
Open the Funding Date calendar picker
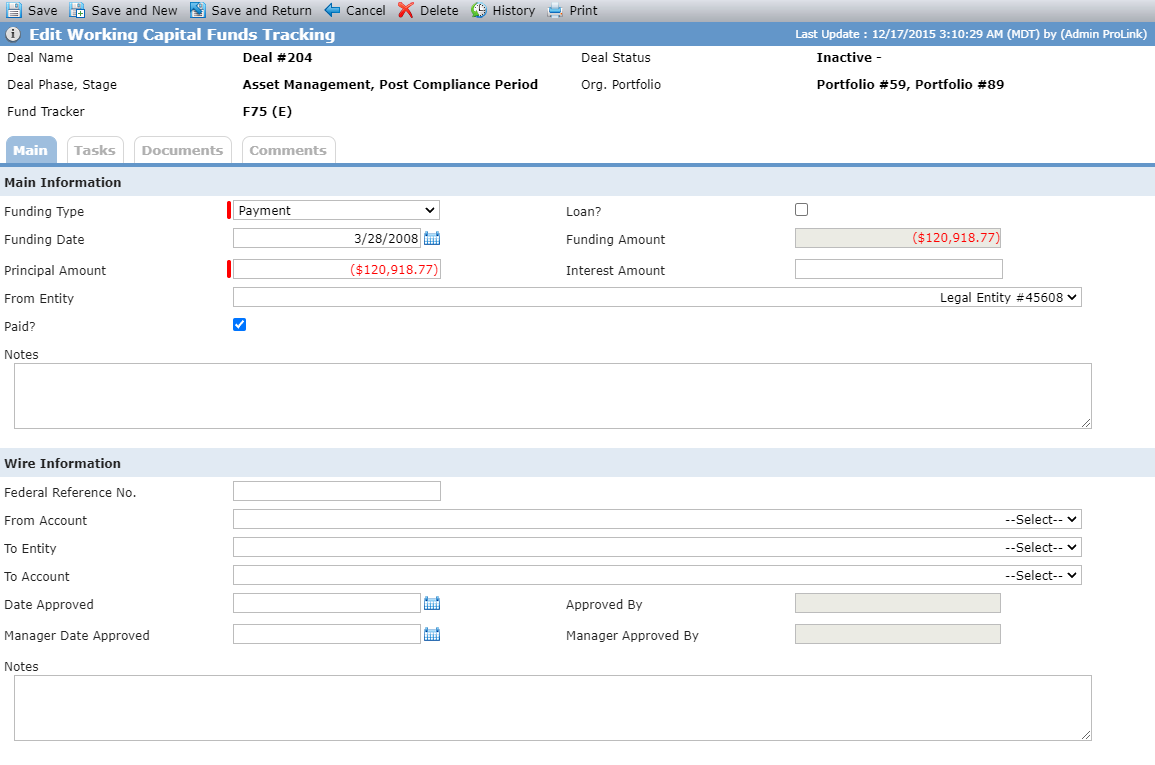click(432, 239)
